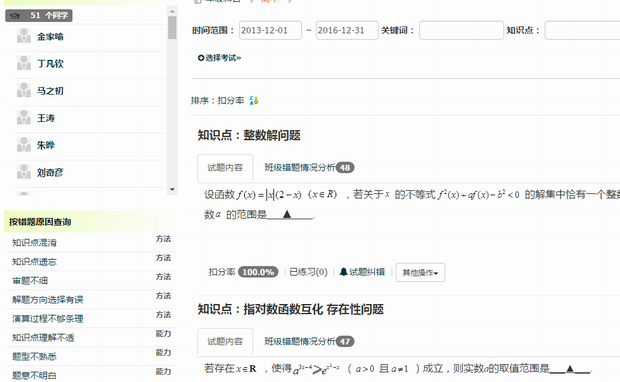
Task: Click the 关键词 input field
Action: coord(461,30)
